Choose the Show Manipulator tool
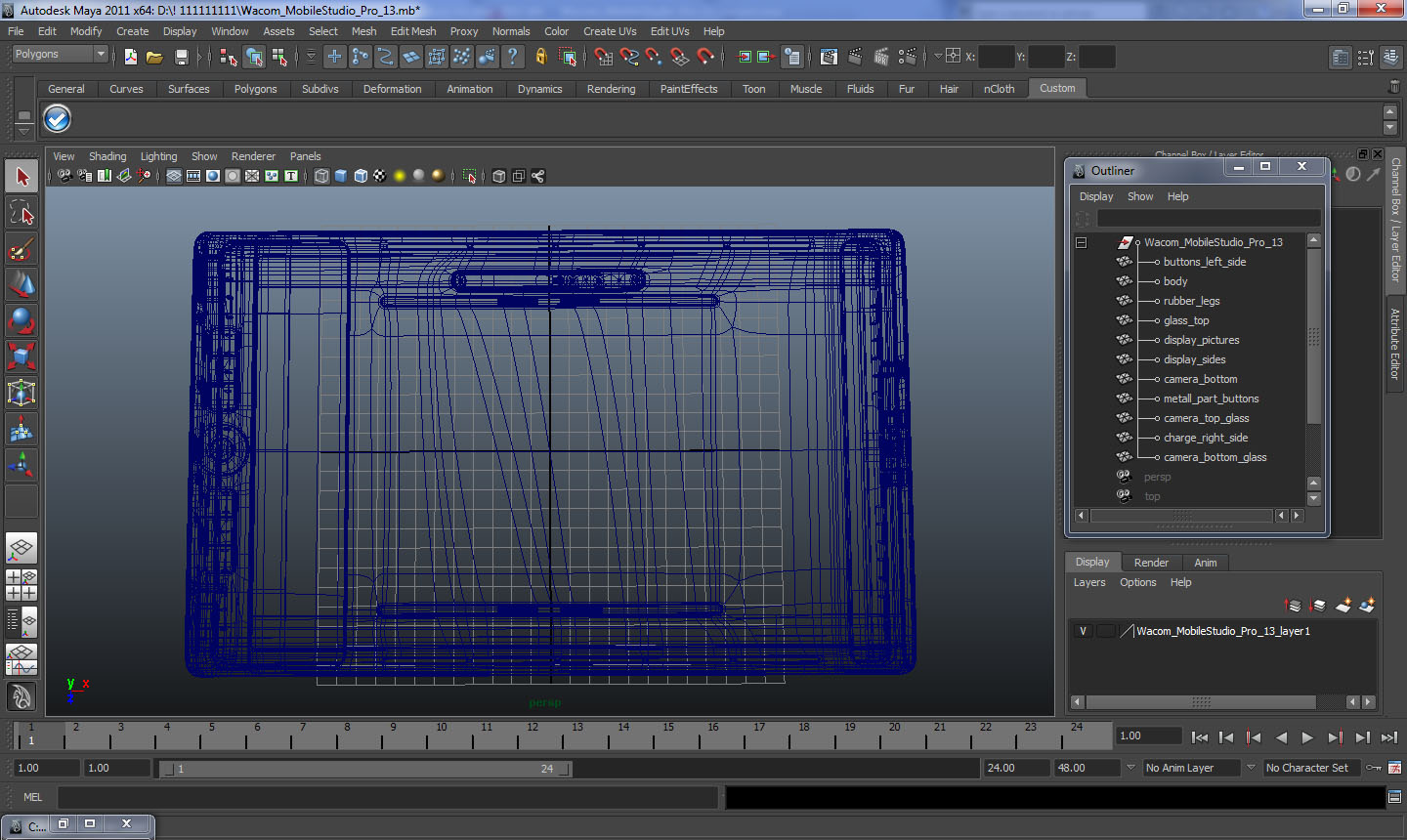Viewport: 1407px width, 840px height. pos(21,465)
